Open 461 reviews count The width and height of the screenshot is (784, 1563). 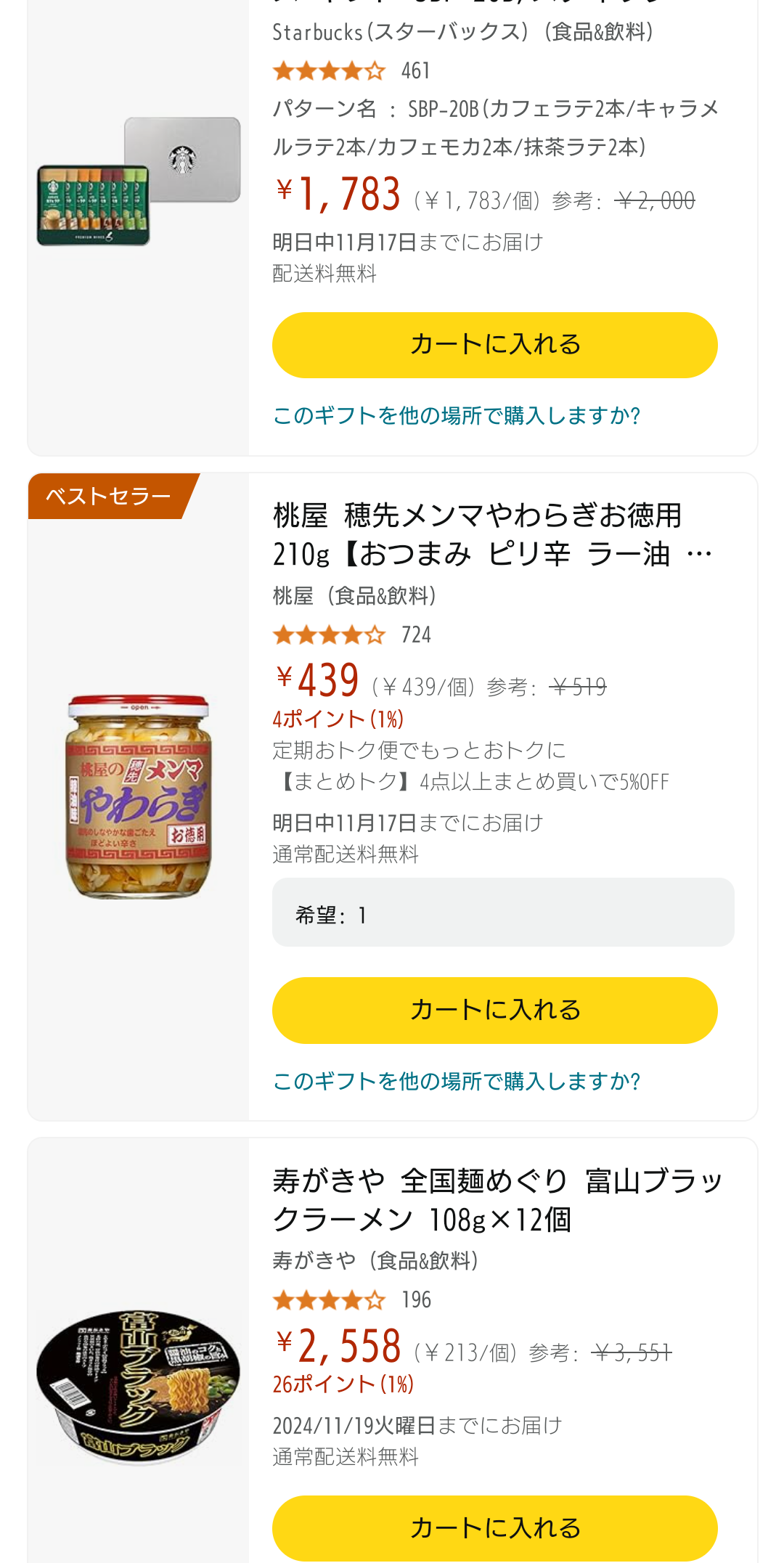pyautogui.click(x=416, y=71)
